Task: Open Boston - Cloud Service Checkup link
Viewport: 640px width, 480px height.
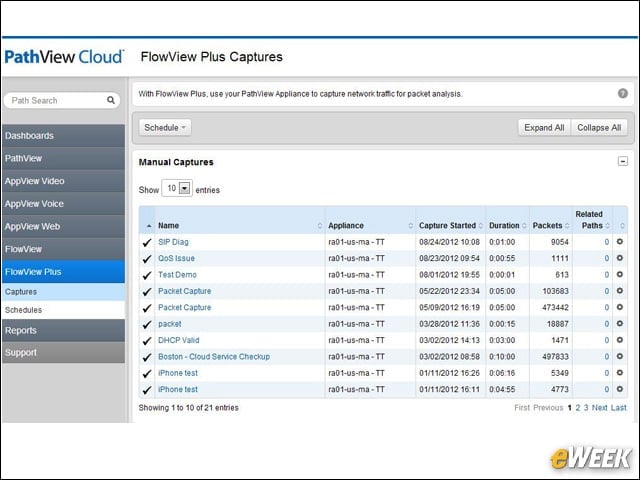Action: pyautogui.click(x=214, y=357)
